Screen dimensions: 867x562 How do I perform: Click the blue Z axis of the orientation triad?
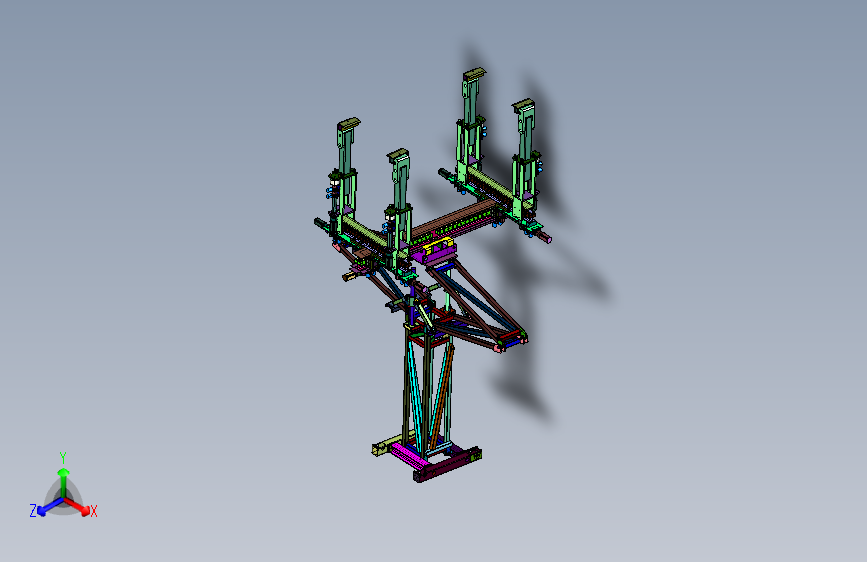coord(50,507)
